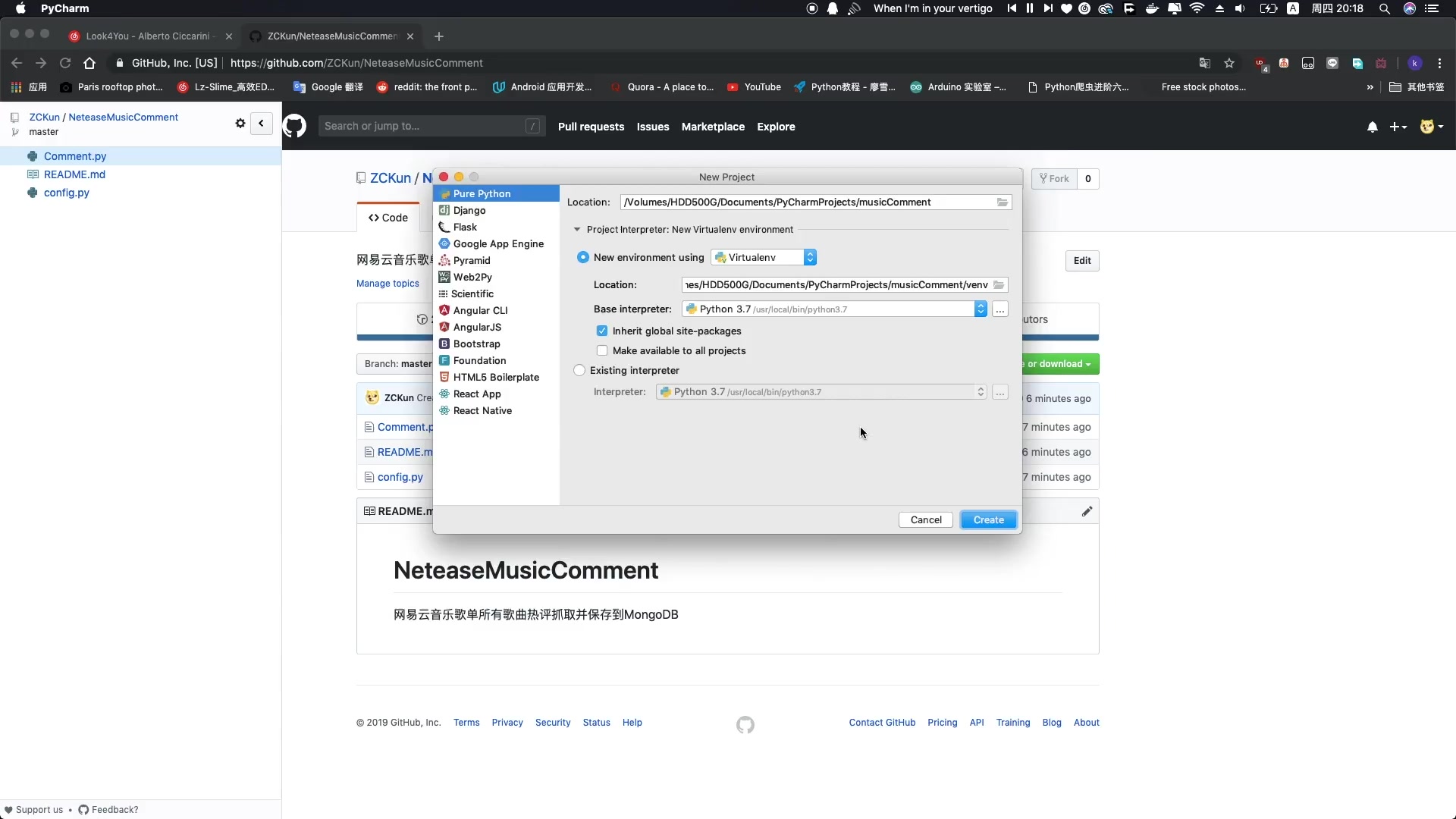Viewport: 1456px width, 819px height.
Task: Open Octotree settings gear icon
Action: 240,123
